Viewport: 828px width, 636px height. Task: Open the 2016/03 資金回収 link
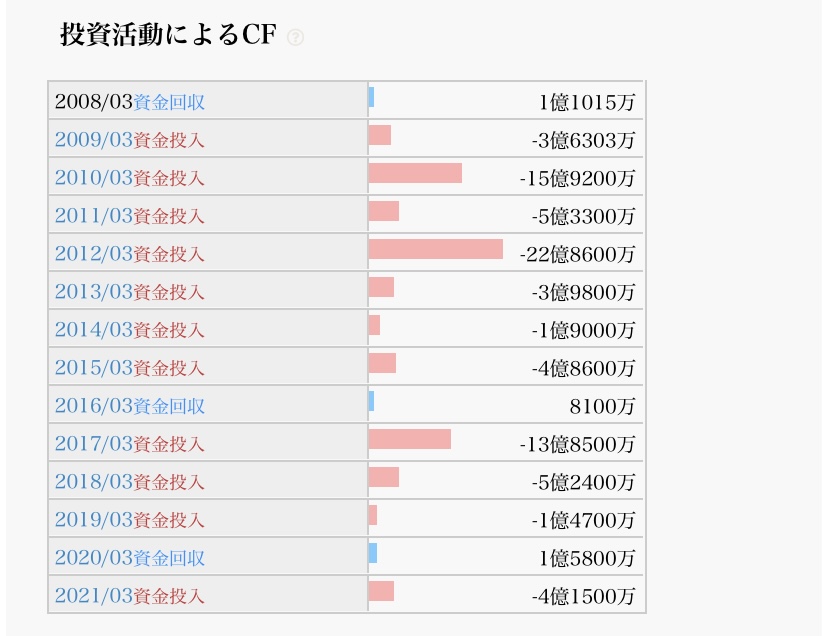pos(129,406)
